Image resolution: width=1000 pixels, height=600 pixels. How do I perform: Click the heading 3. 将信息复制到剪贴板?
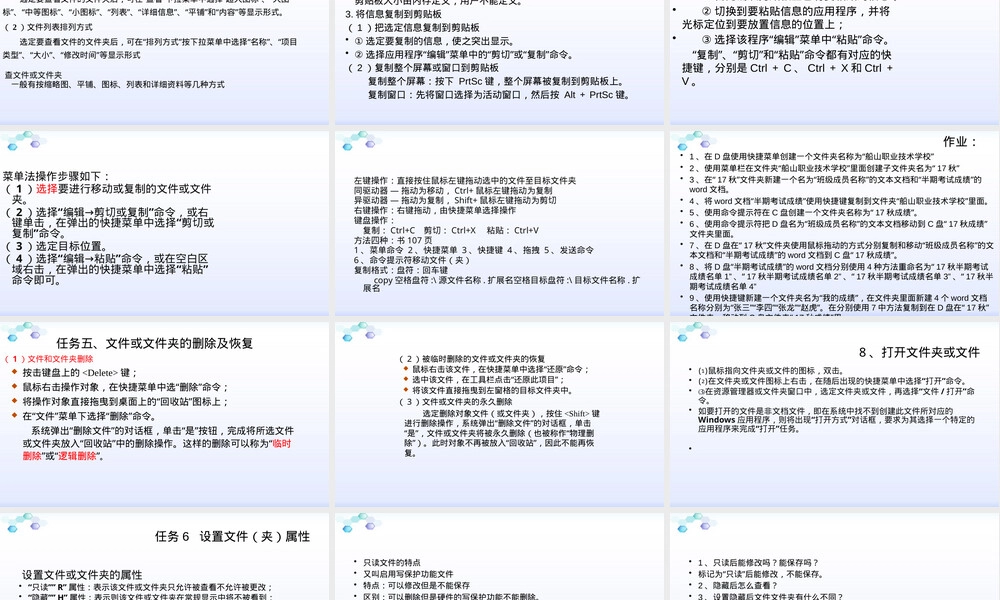pos(393,14)
